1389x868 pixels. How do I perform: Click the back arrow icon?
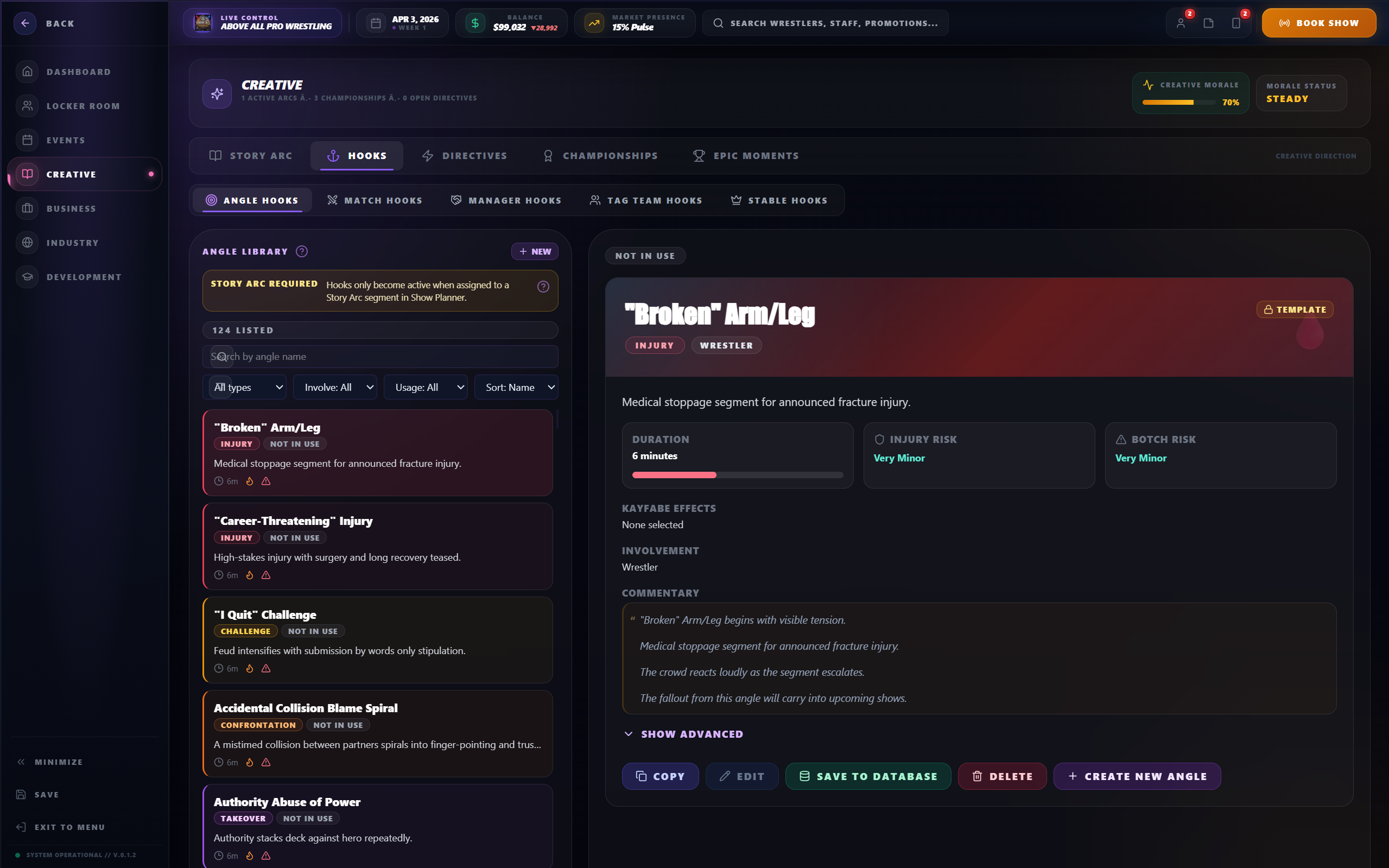(24, 23)
